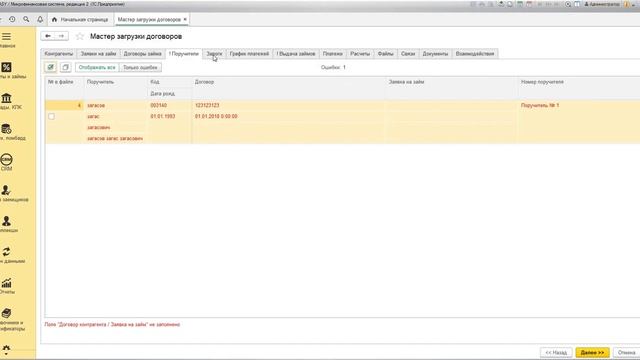This screenshot has height=360, width=640.
Task: Open the Связи tab
Action: click(x=408, y=54)
